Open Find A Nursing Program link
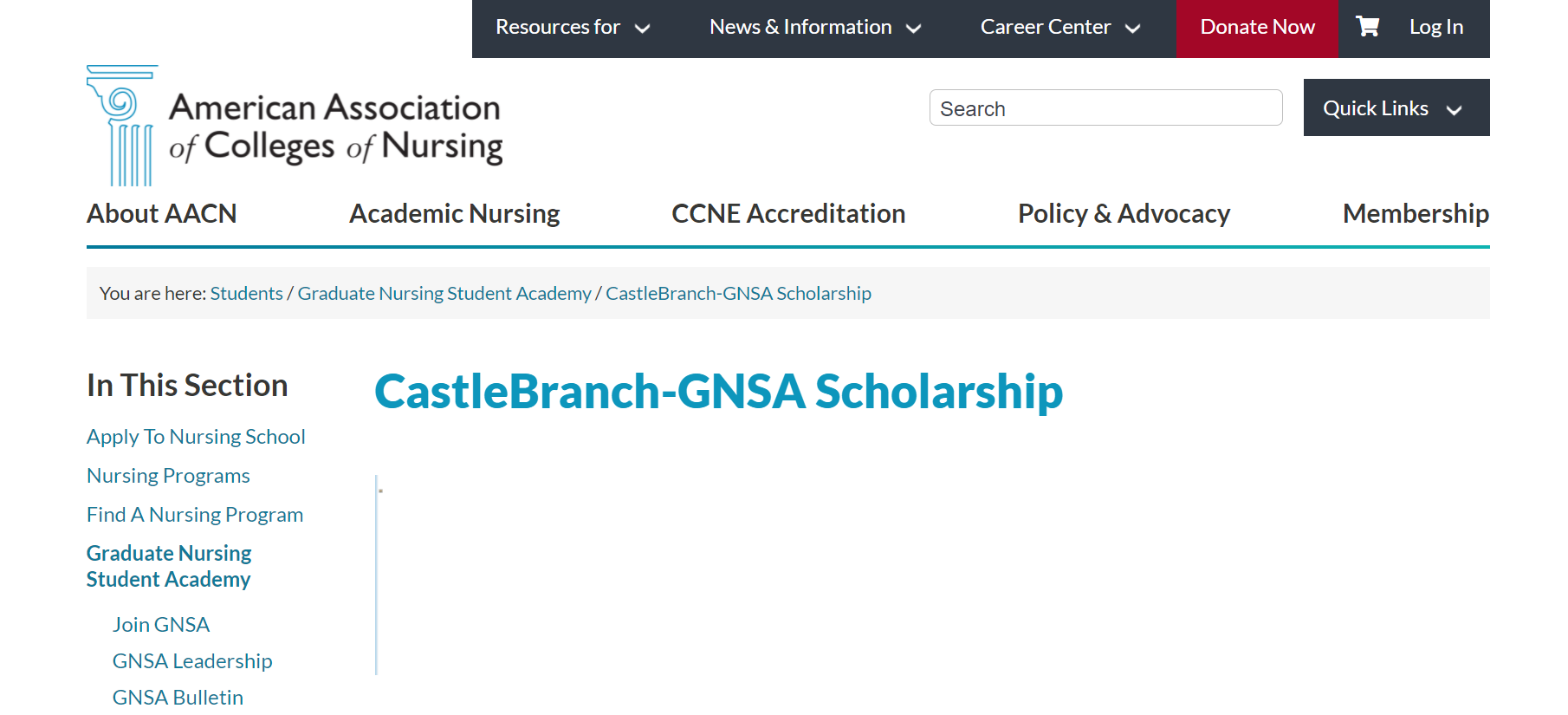 pyautogui.click(x=195, y=515)
